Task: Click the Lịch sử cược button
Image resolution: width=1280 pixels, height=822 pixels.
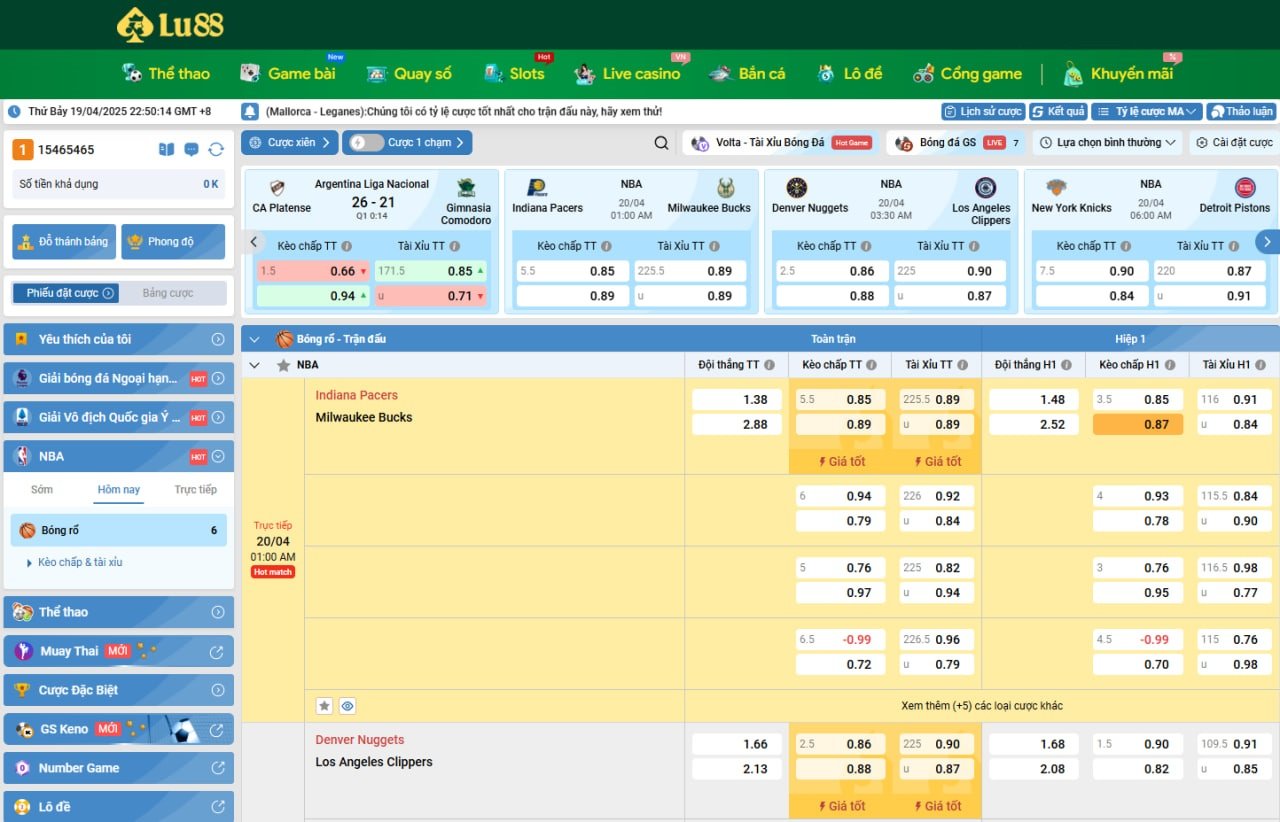Action: coord(982,112)
